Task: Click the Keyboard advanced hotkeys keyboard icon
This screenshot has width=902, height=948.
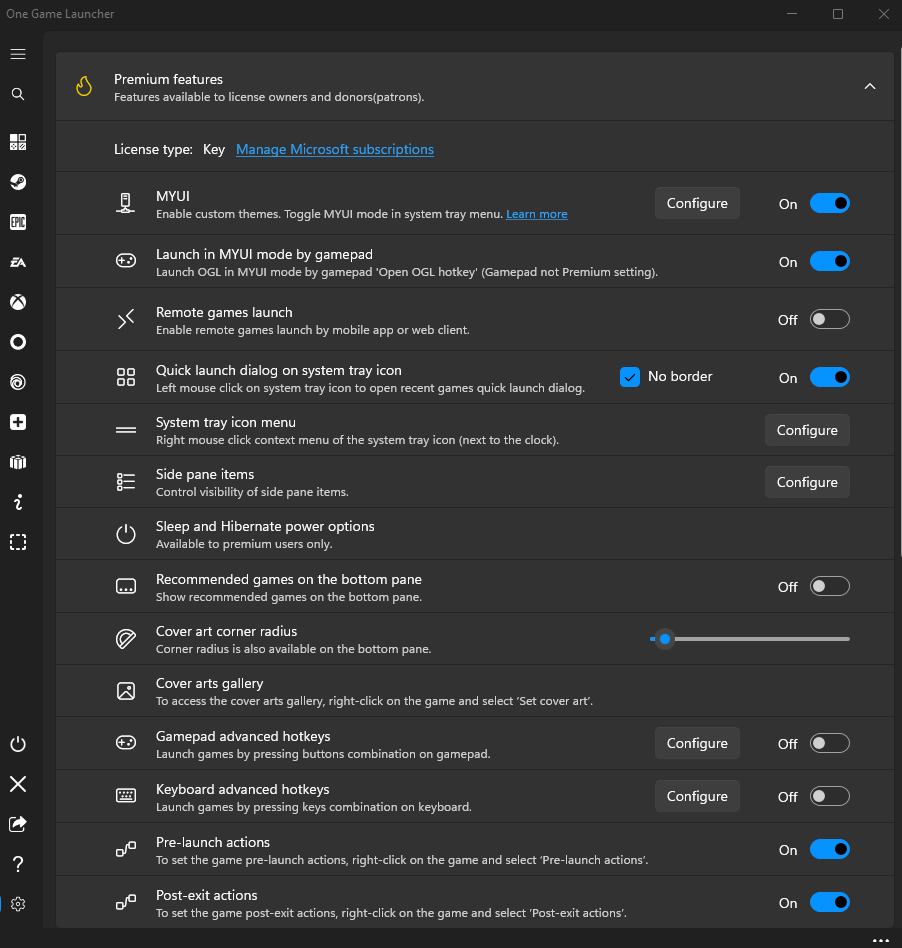Action: pos(126,795)
